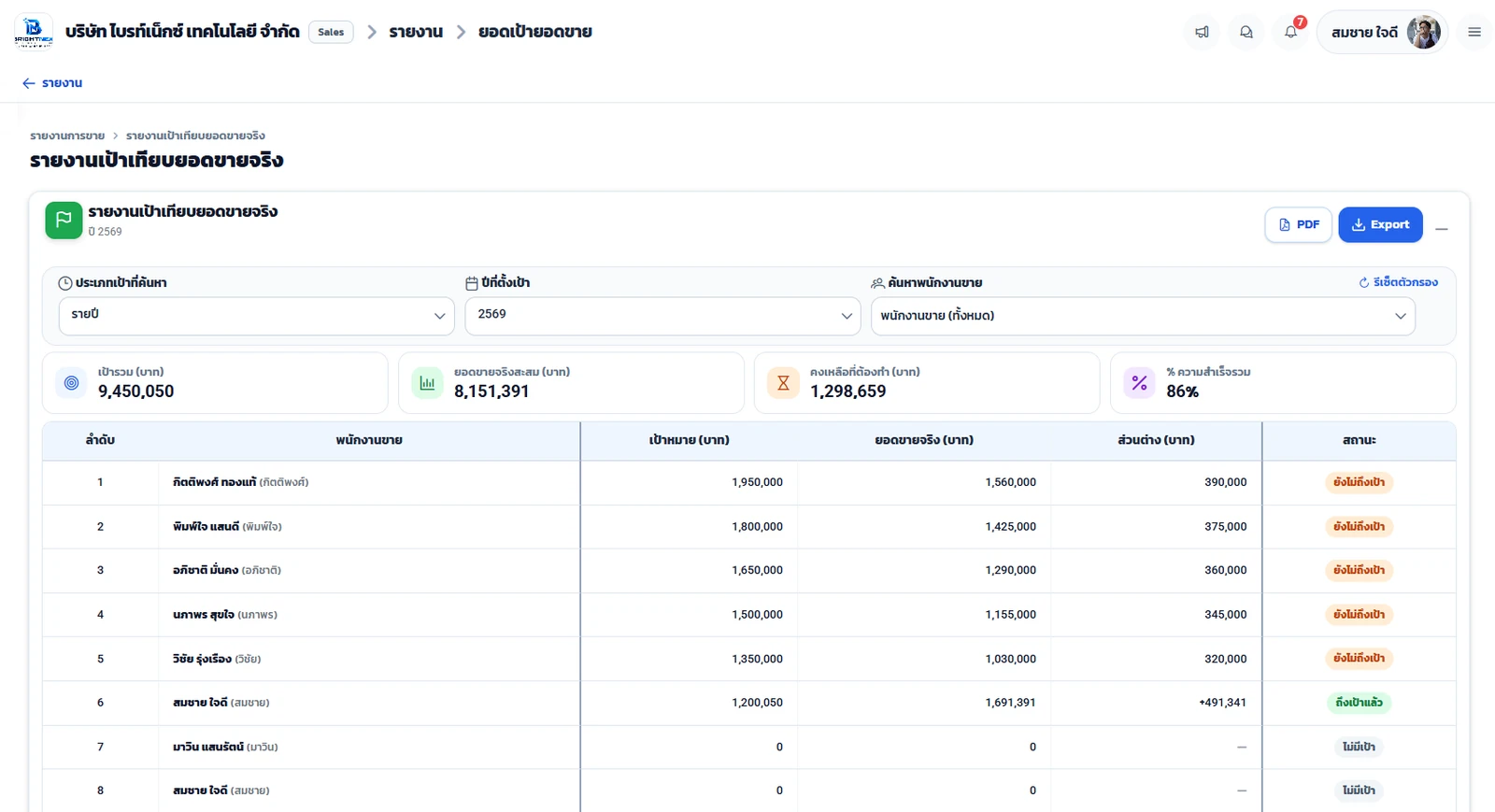This screenshot has height=812, width=1495.
Task: Export the report as PDF
Action: [x=1298, y=224]
